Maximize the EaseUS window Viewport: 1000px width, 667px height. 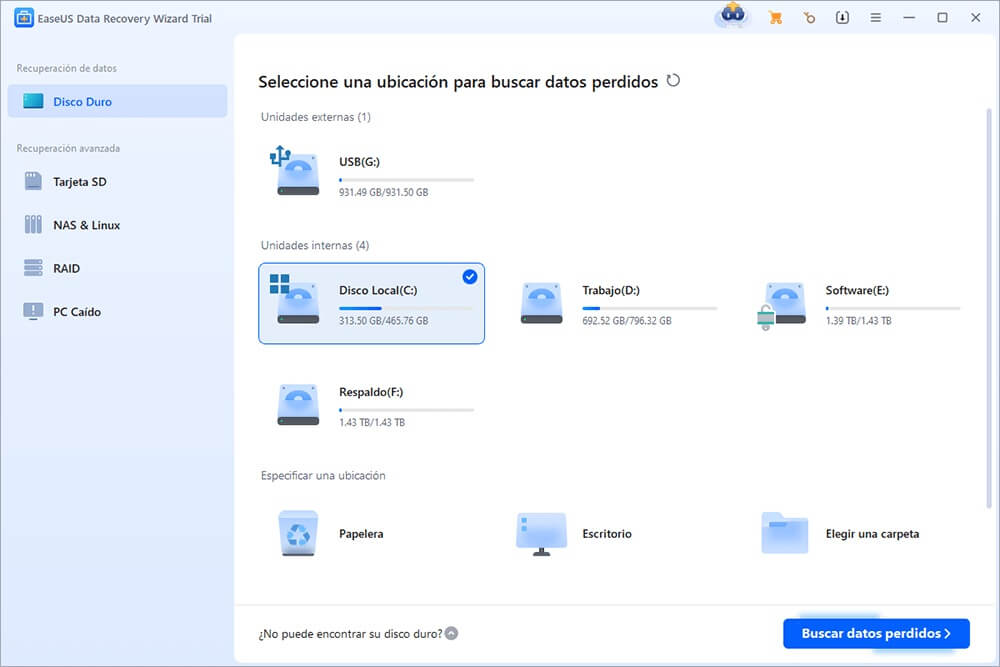943,18
